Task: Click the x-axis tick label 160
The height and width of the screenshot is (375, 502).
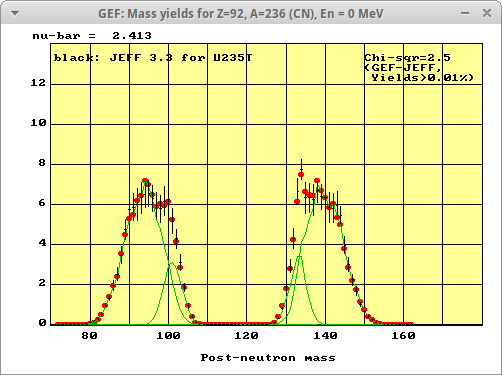Action: [403, 335]
